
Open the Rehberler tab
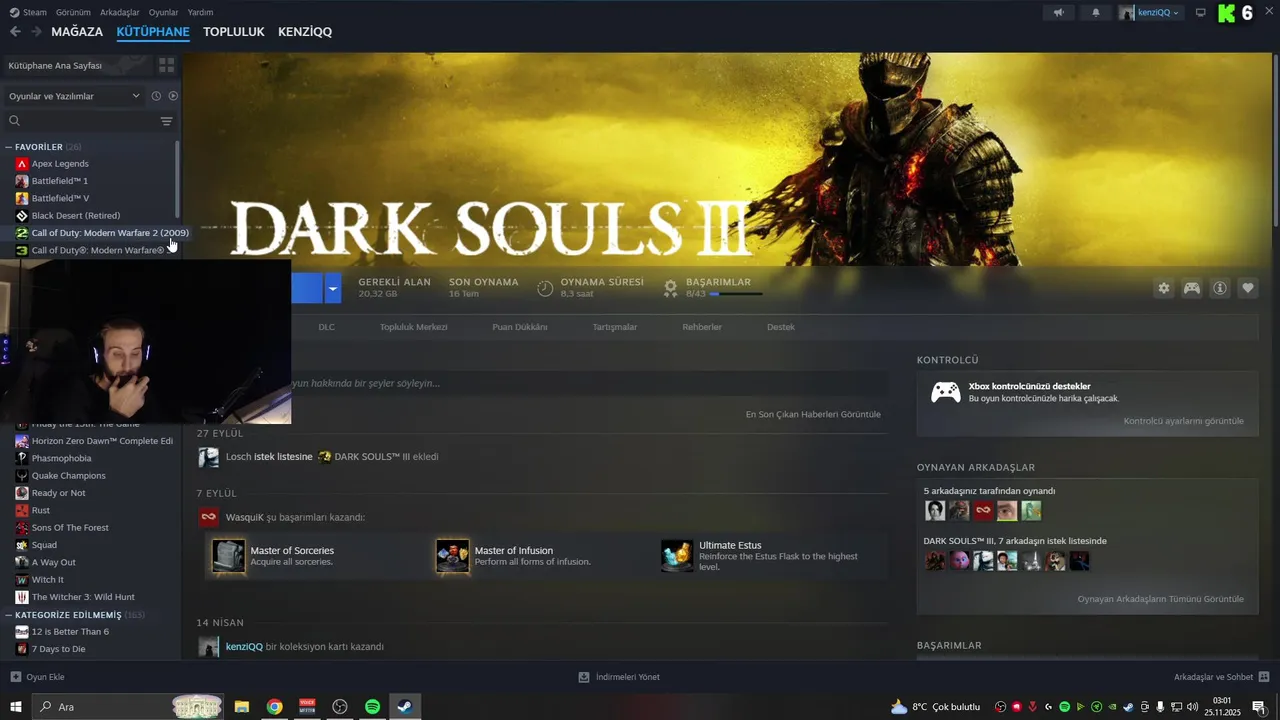point(702,327)
